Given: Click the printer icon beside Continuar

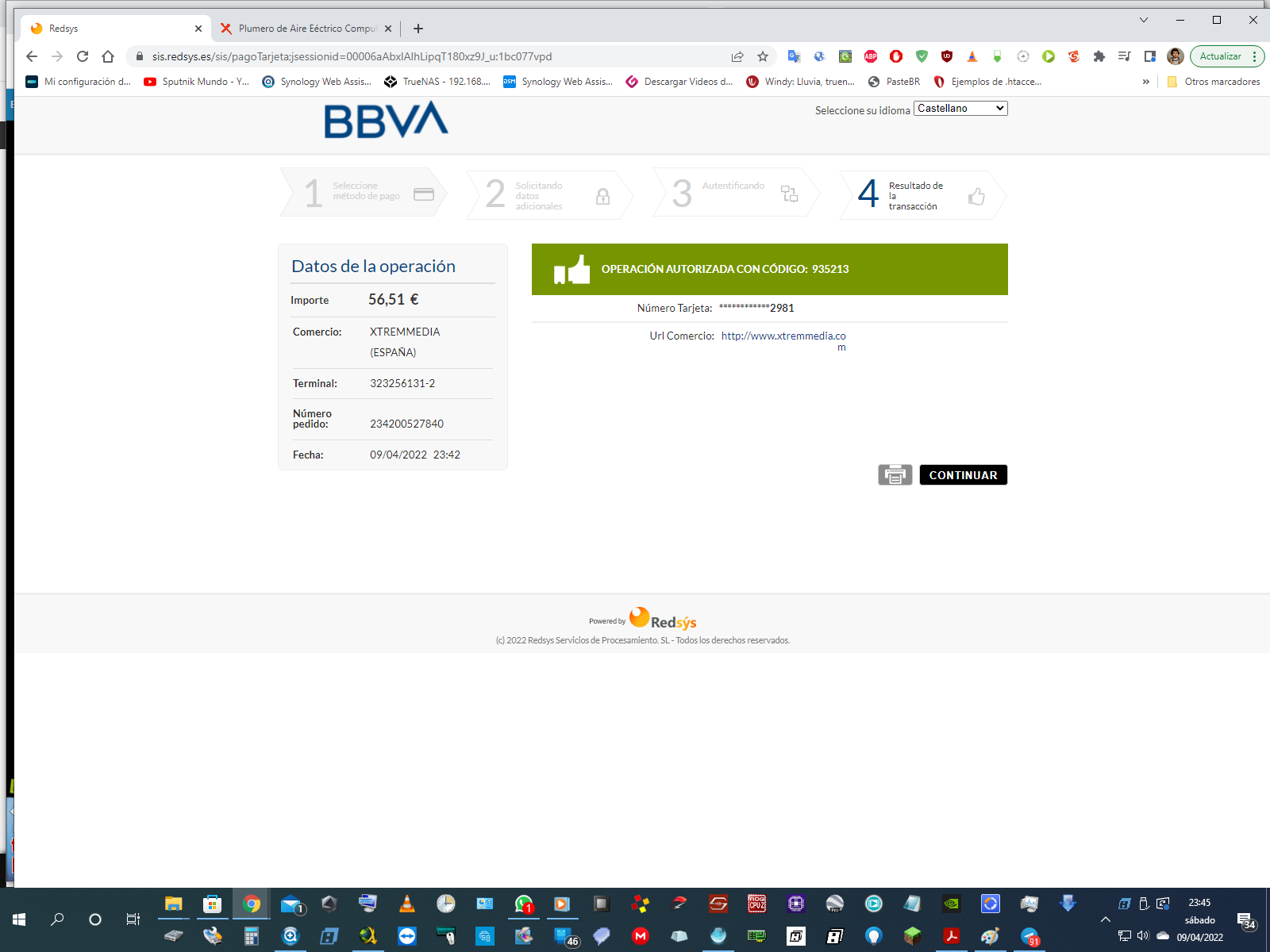Looking at the screenshot, I should tap(895, 474).
